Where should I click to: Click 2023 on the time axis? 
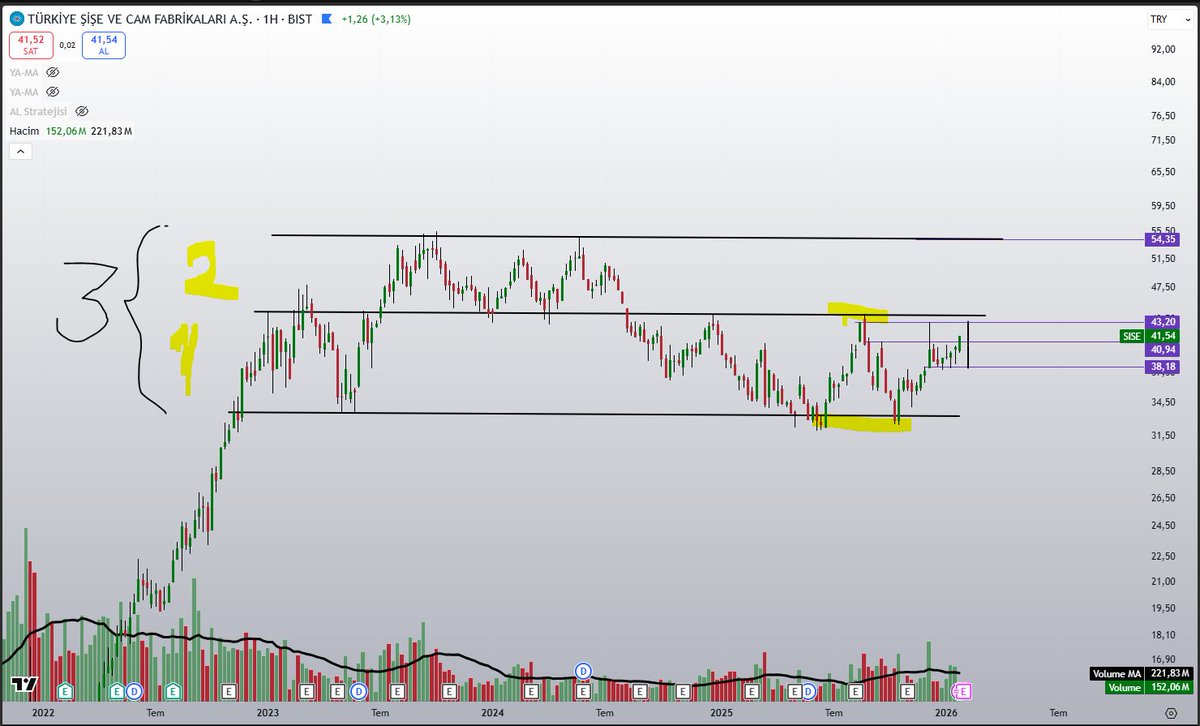pos(267,714)
